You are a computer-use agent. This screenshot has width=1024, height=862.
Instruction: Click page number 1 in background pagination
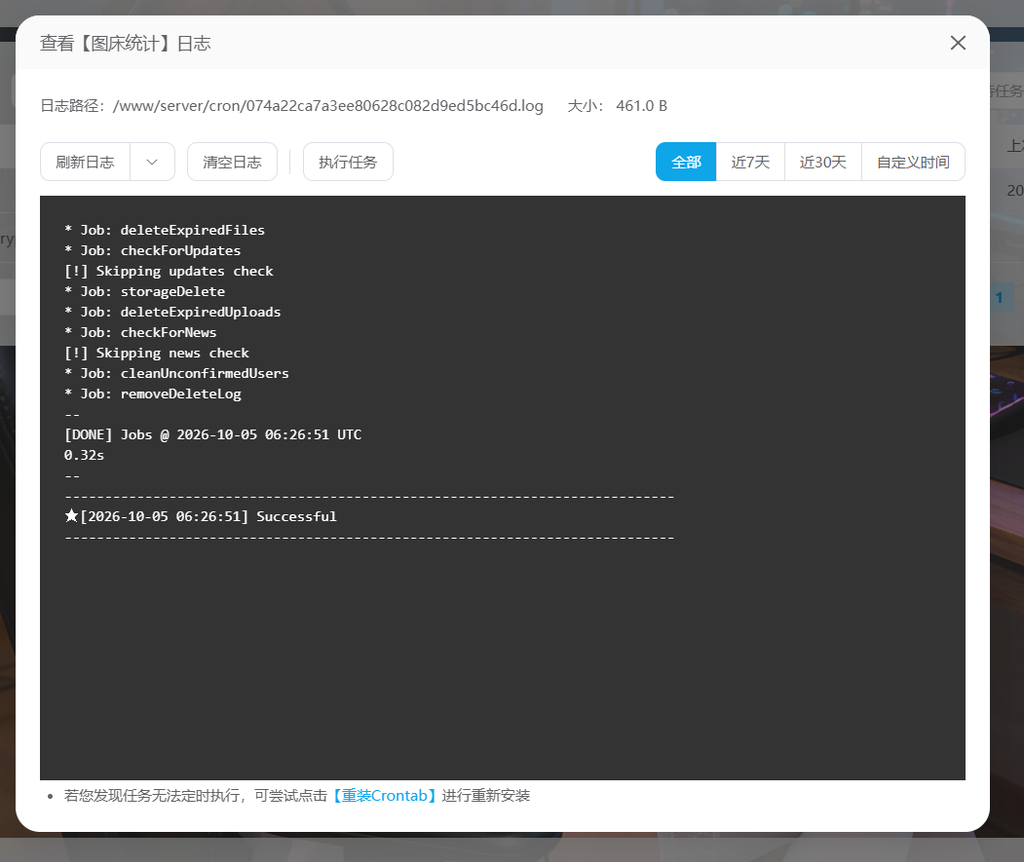click(999, 298)
